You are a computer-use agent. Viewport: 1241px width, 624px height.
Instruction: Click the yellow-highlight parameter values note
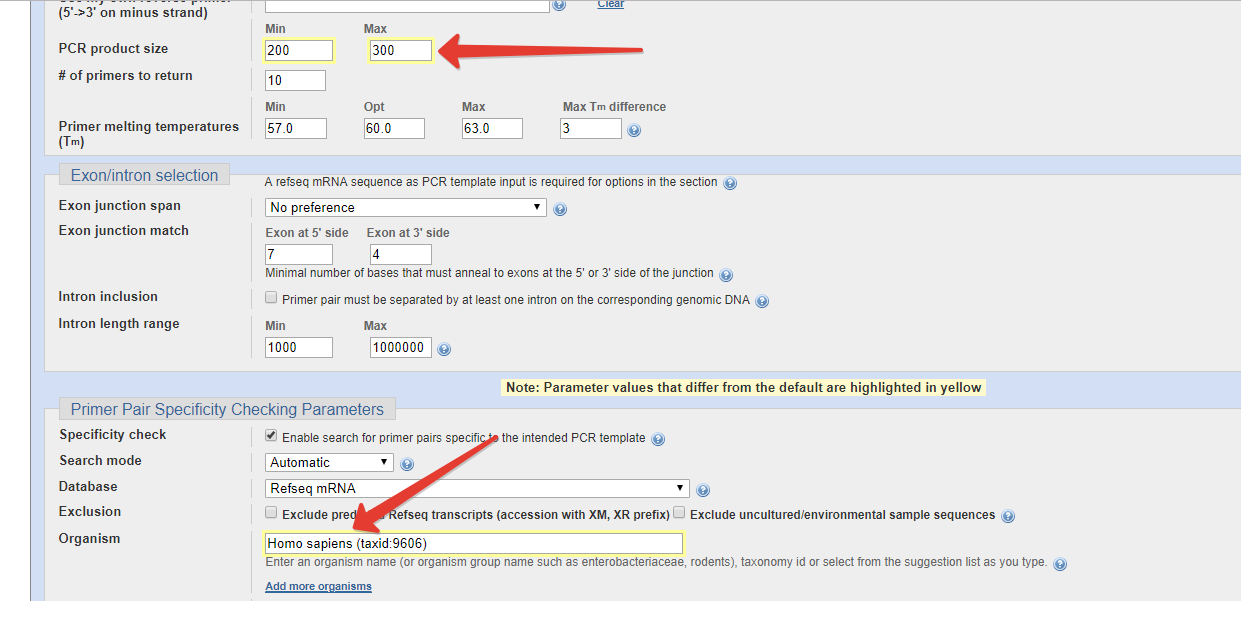click(744, 387)
